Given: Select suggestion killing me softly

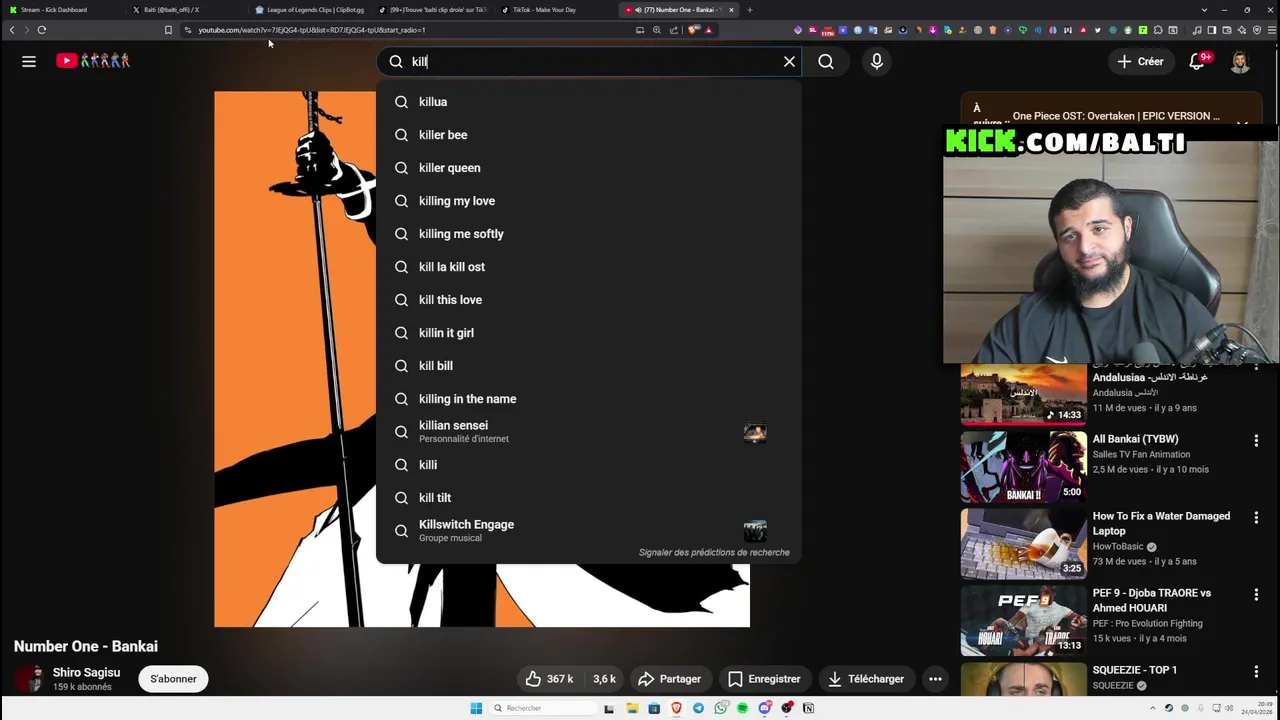Looking at the screenshot, I should 589,234.
